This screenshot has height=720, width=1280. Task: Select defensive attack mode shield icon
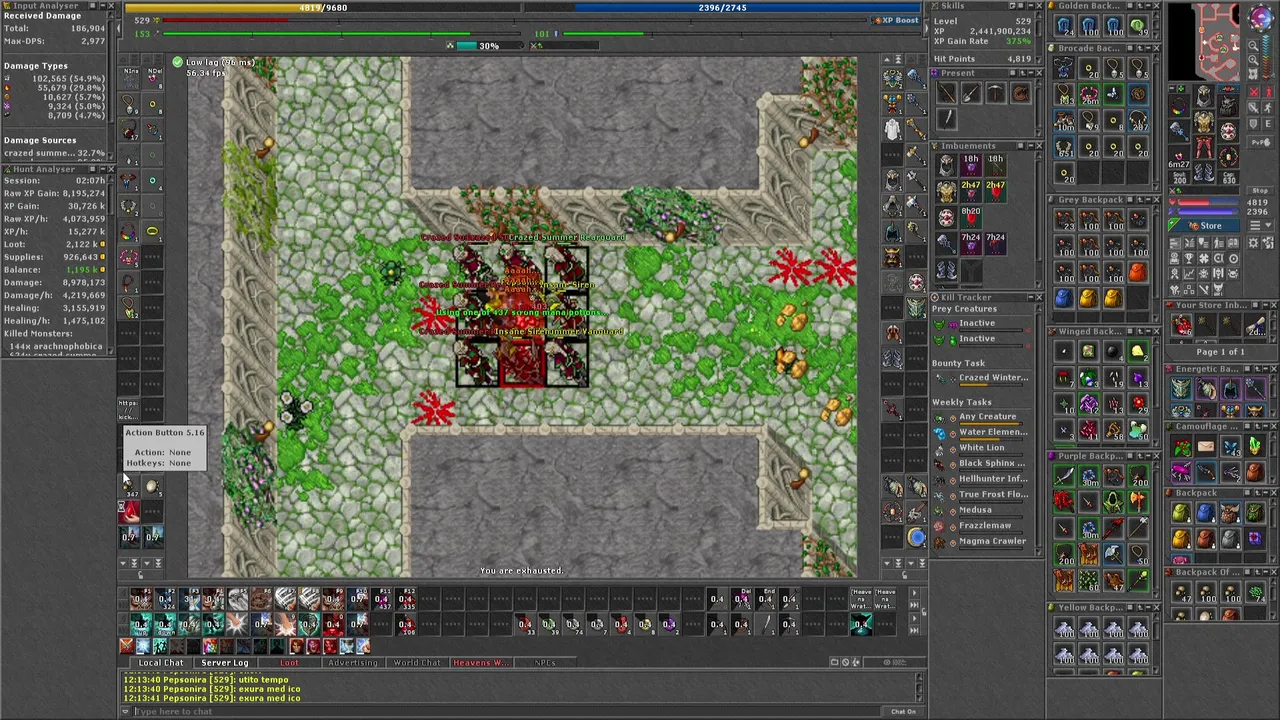1254,124
